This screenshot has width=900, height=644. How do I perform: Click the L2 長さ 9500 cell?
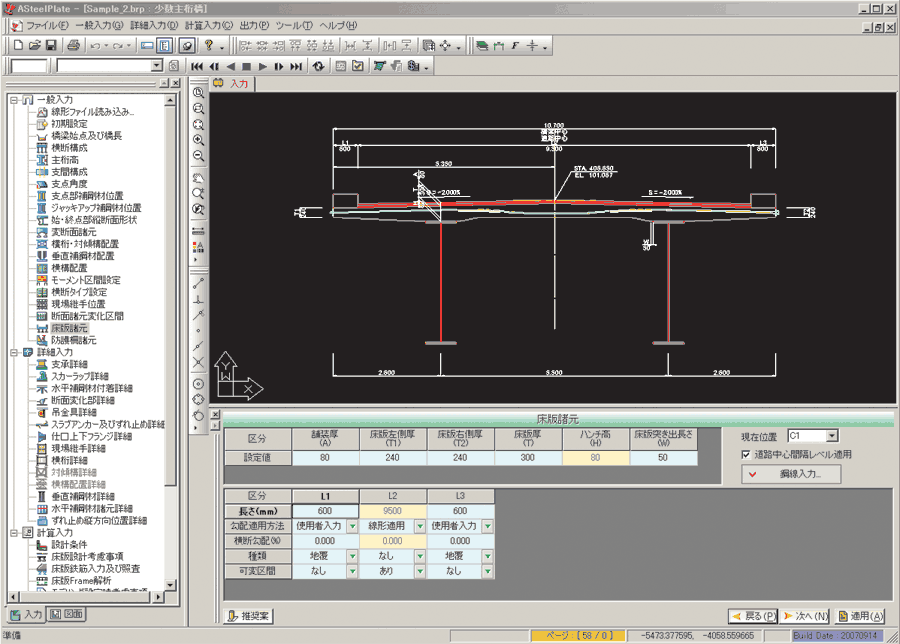click(x=393, y=511)
